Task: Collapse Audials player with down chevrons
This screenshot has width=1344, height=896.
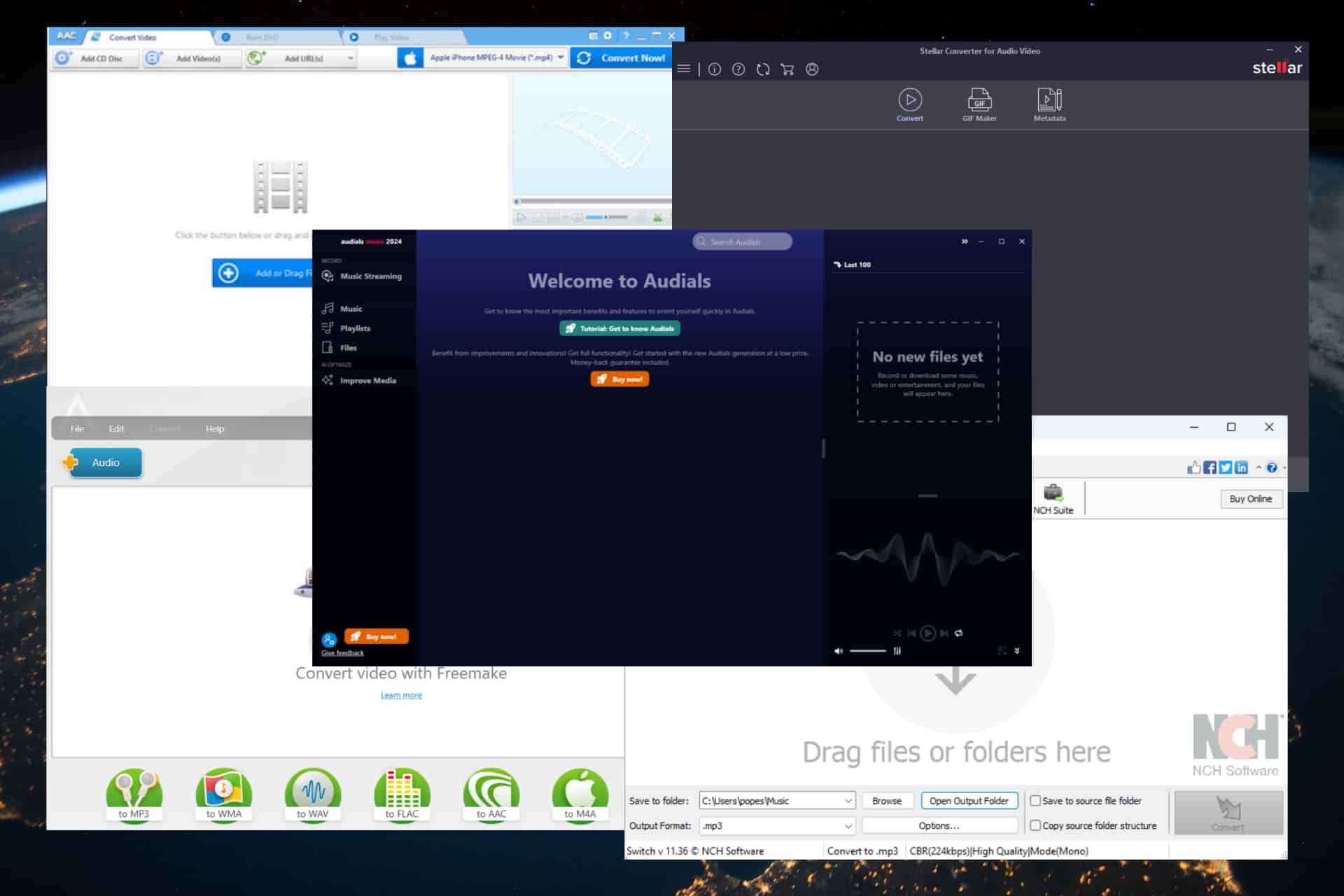Action: point(1017,651)
